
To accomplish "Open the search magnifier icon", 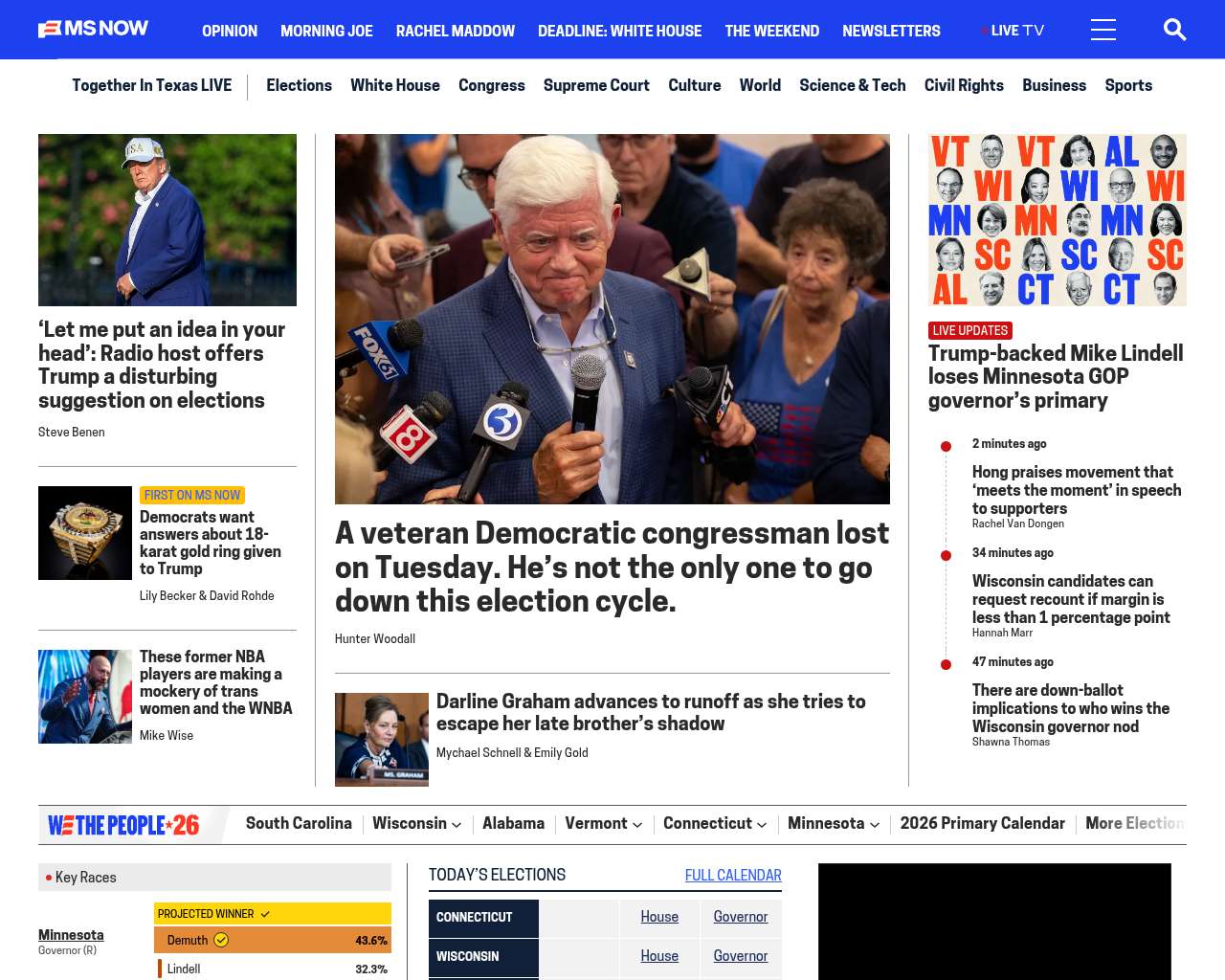I will [1174, 30].
